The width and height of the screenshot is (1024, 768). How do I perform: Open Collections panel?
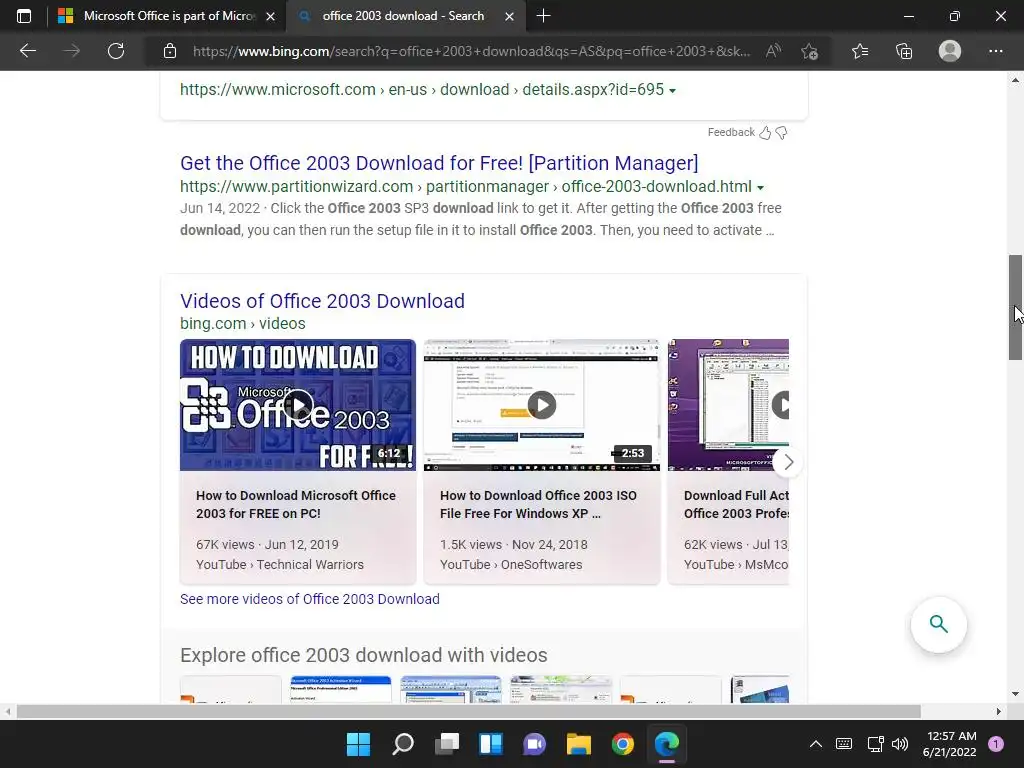point(904,51)
